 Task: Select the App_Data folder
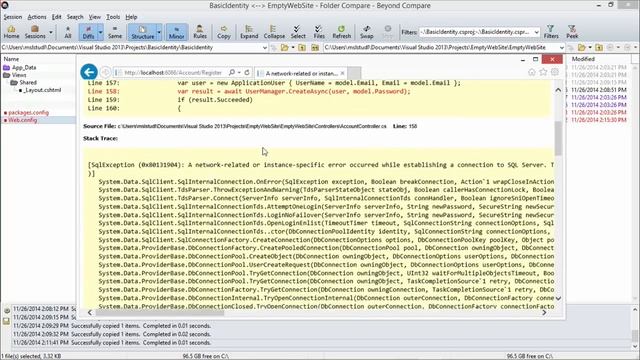24,67
